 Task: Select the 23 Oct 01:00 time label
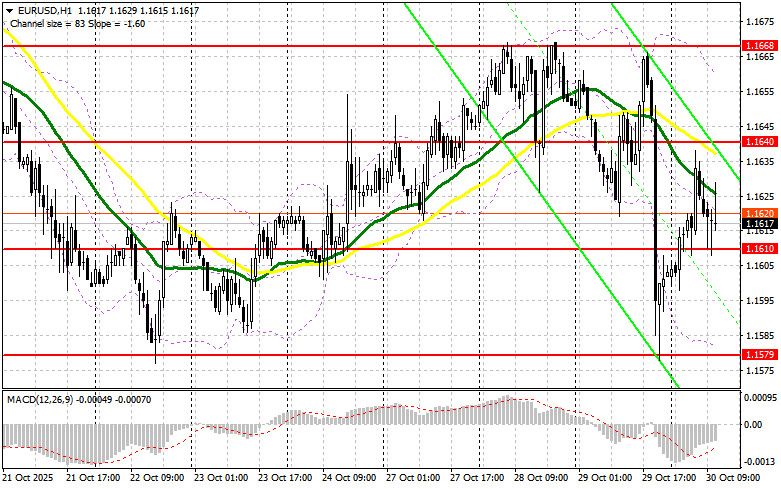(221, 478)
